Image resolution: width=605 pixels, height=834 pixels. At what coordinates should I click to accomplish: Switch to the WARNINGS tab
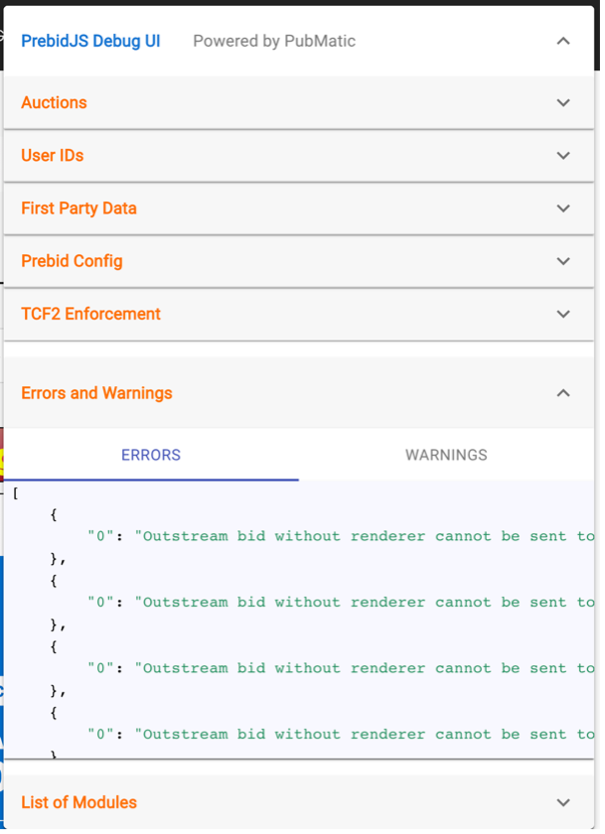(x=446, y=455)
